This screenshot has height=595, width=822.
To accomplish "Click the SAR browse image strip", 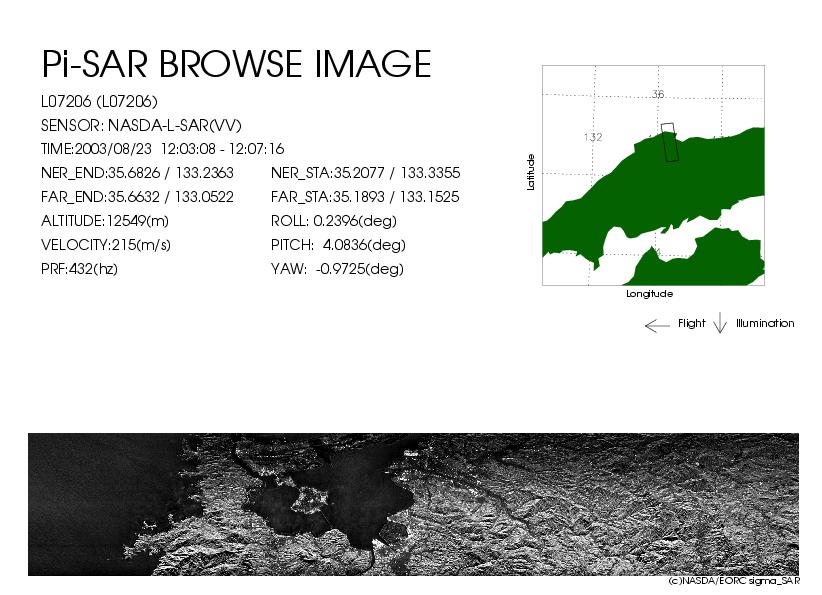I will click(x=414, y=504).
